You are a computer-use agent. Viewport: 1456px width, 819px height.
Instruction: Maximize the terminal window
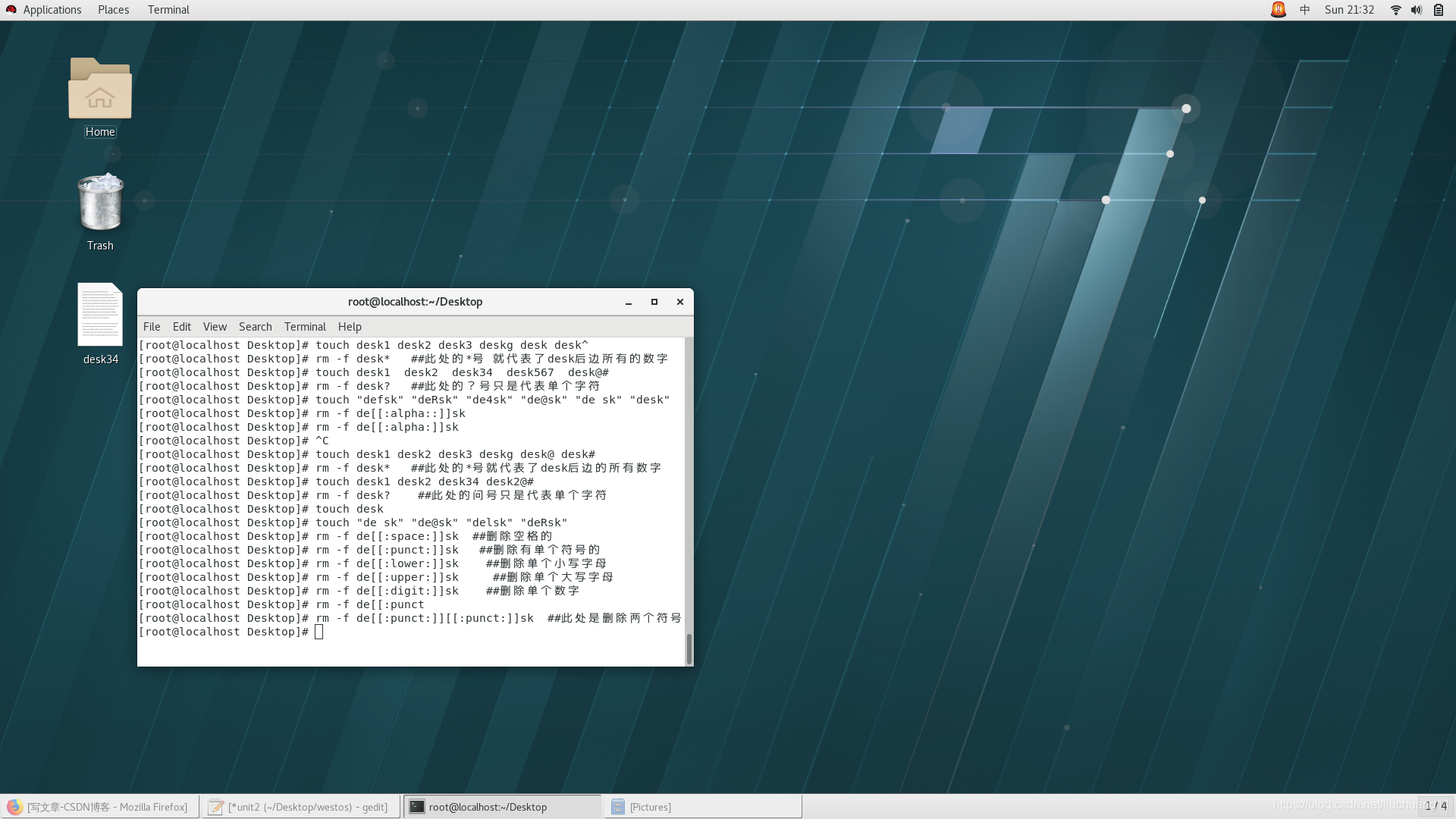[654, 302]
